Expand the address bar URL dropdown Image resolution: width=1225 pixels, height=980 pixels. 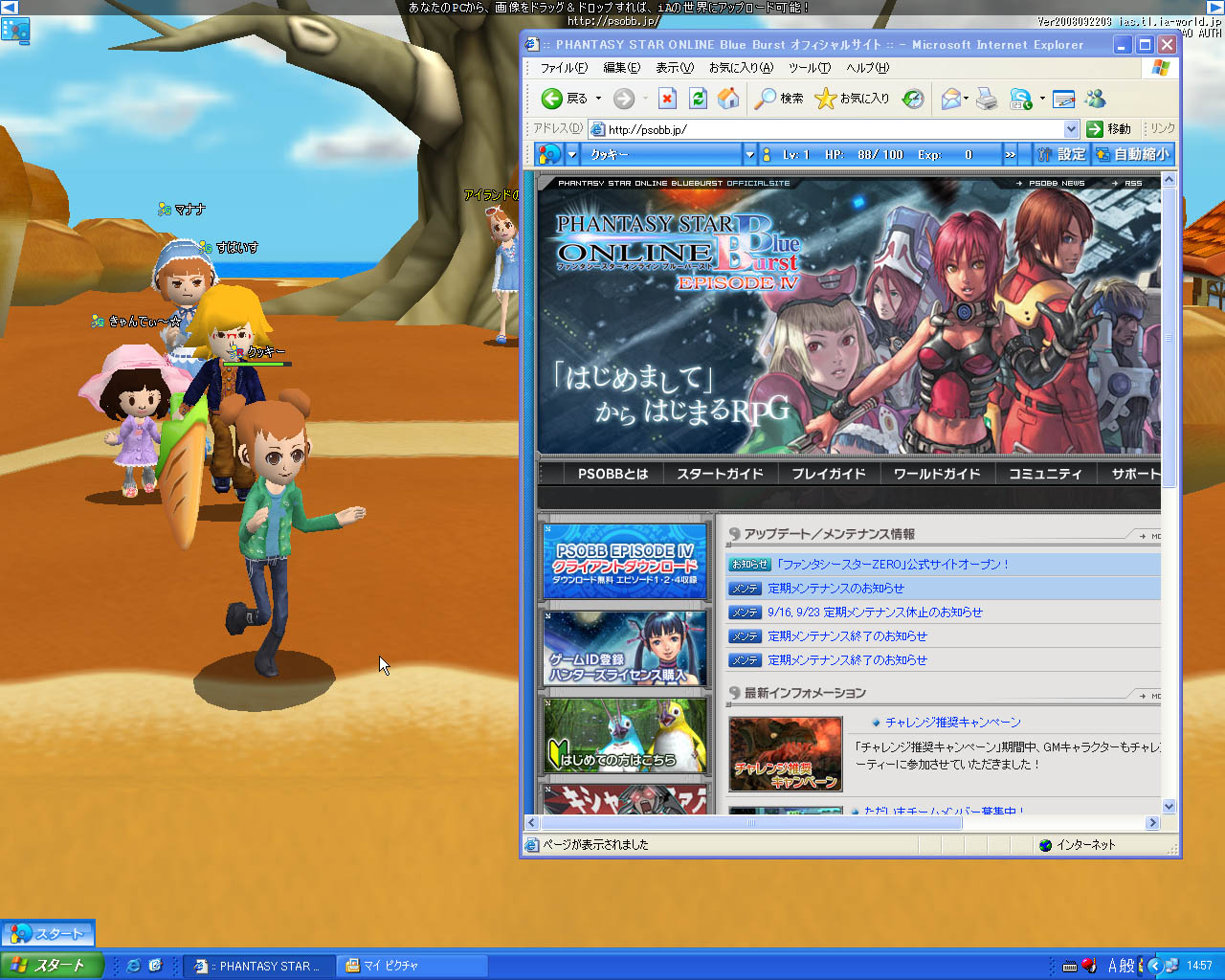click(1071, 129)
